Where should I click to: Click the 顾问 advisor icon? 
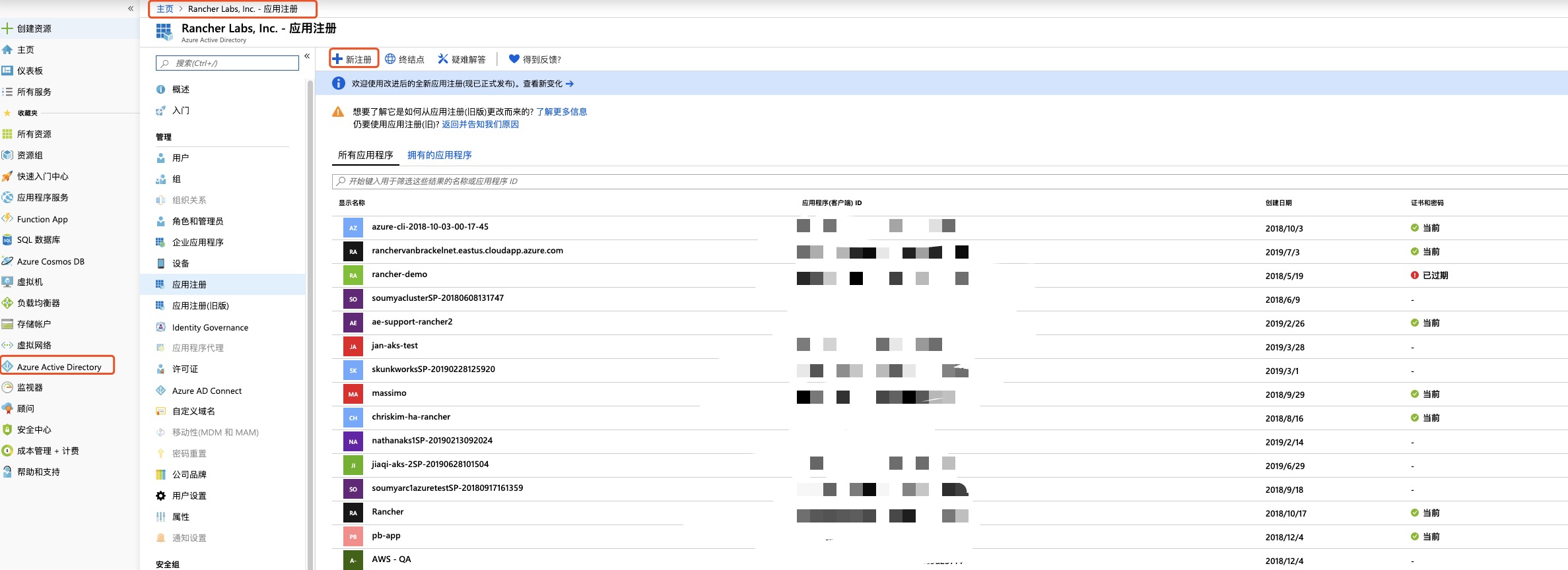pyautogui.click(x=7, y=408)
